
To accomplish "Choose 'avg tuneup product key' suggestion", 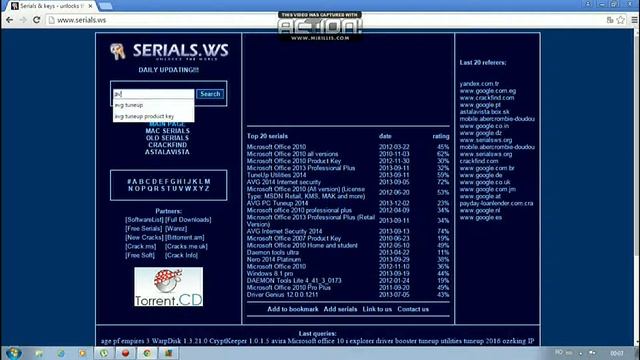I will point(153,116).
